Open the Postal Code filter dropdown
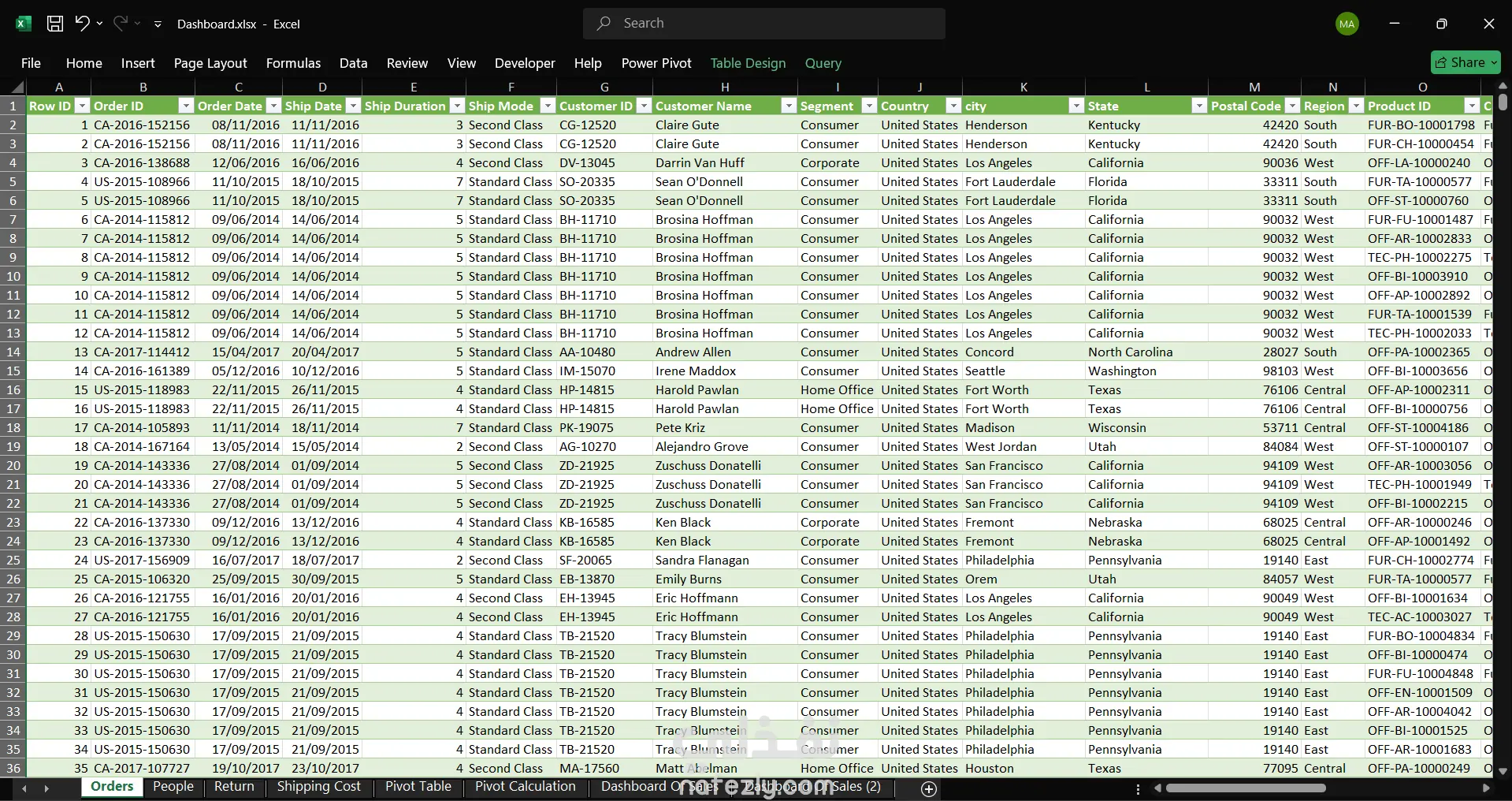Viewport: 1512px width, 801px height. click(x=1292, y=106)
